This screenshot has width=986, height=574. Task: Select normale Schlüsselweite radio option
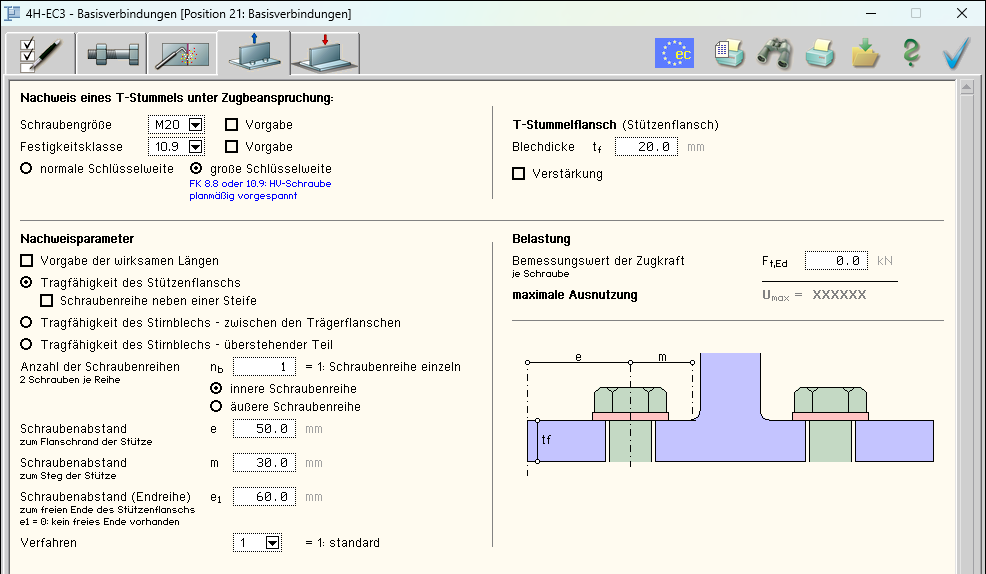point(27,169)
